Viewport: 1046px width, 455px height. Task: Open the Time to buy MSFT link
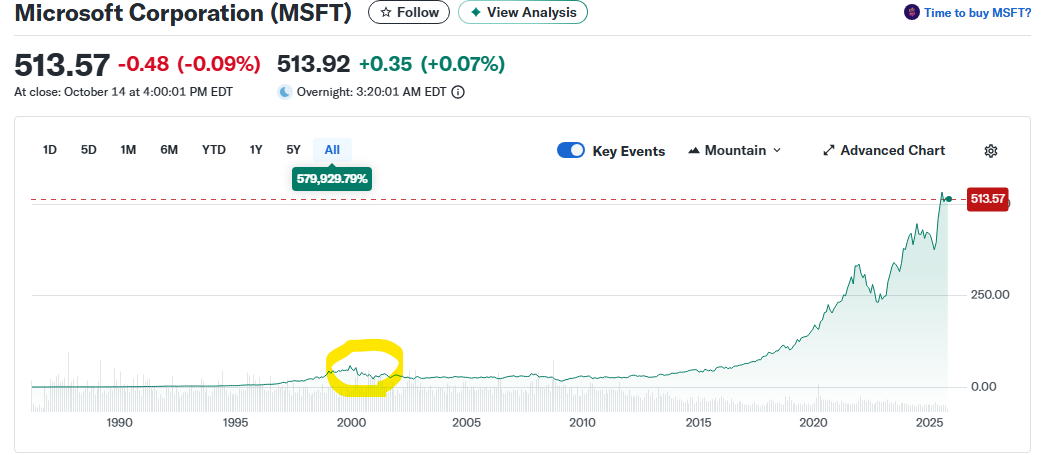coord(979,12)
